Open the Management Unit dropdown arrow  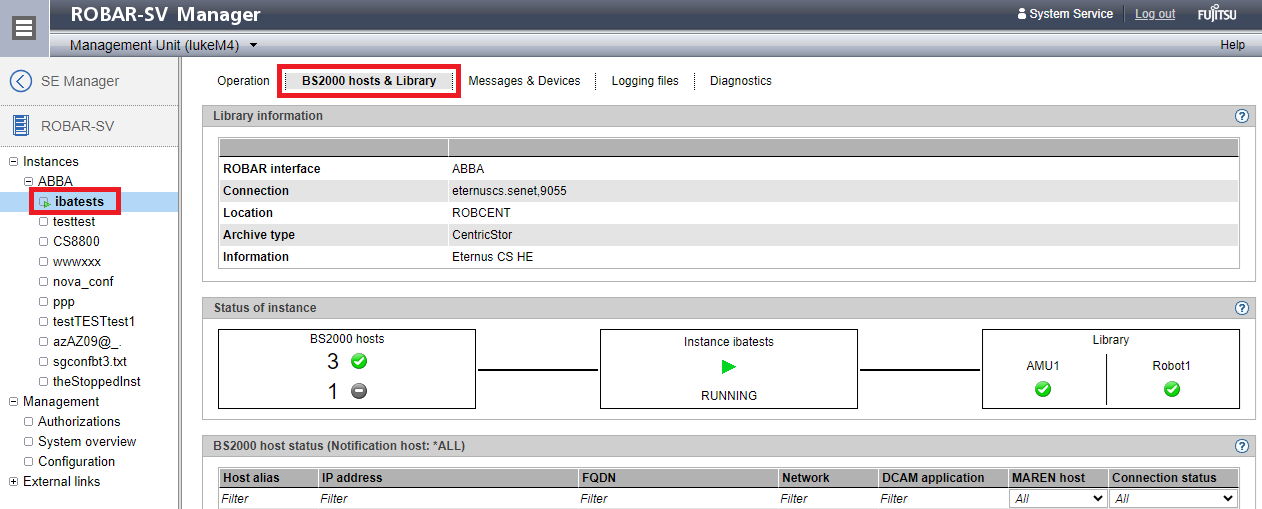(x=253, y=45)
